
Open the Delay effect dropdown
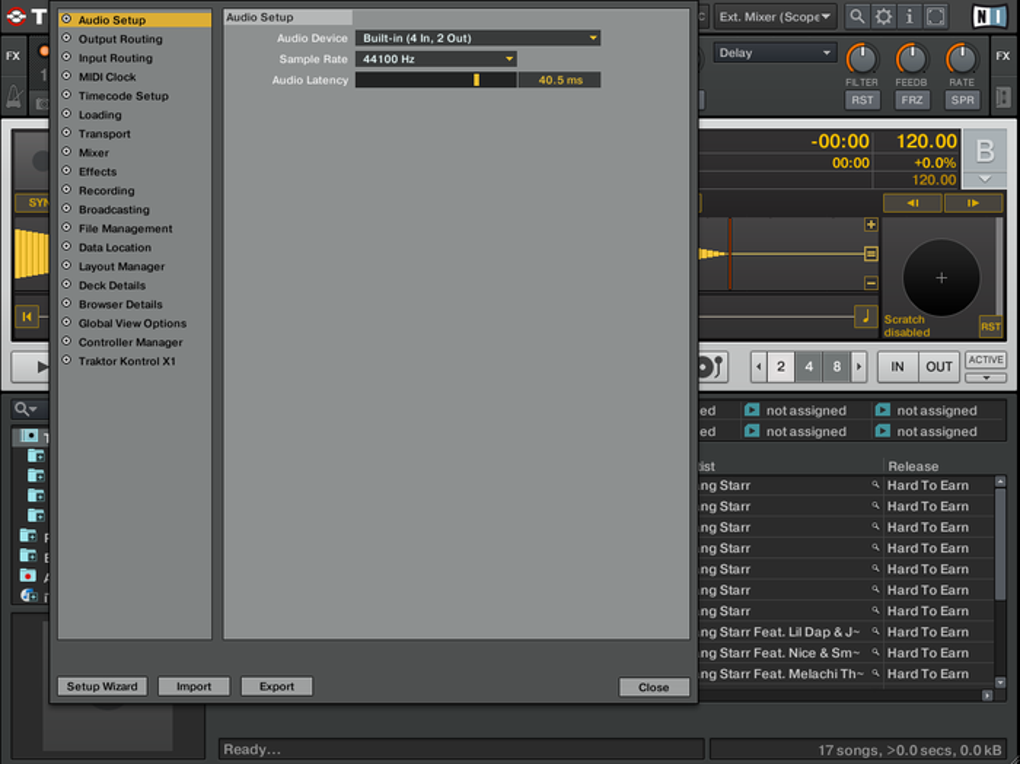coord(775,53)
